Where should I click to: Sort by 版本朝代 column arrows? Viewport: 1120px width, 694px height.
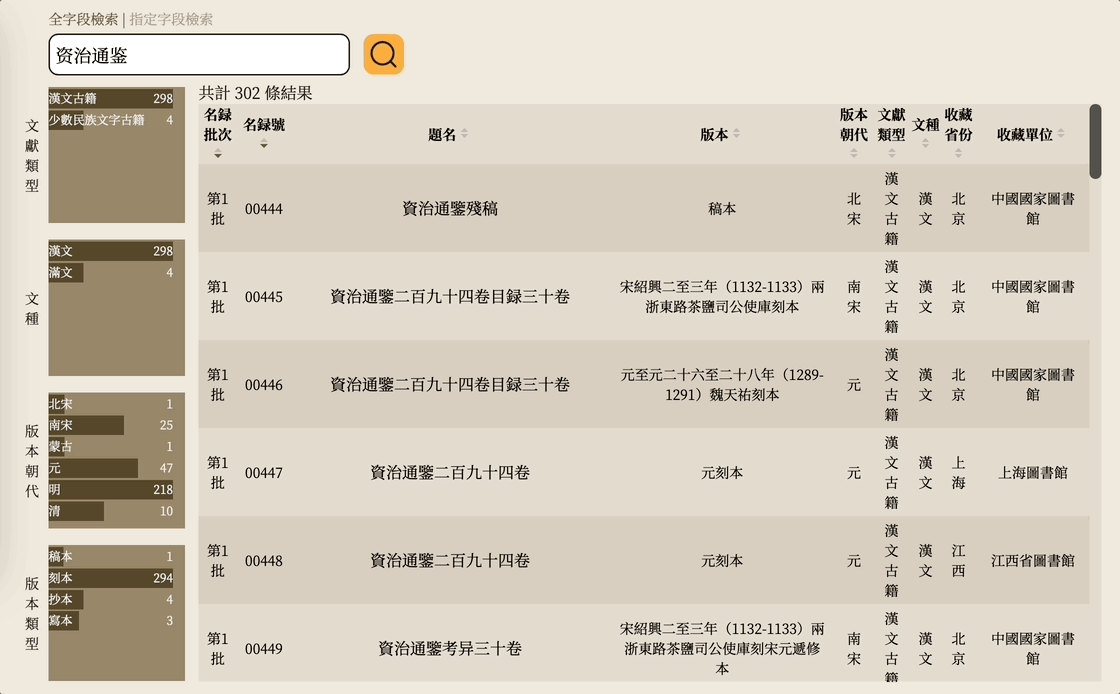point(854,153)
